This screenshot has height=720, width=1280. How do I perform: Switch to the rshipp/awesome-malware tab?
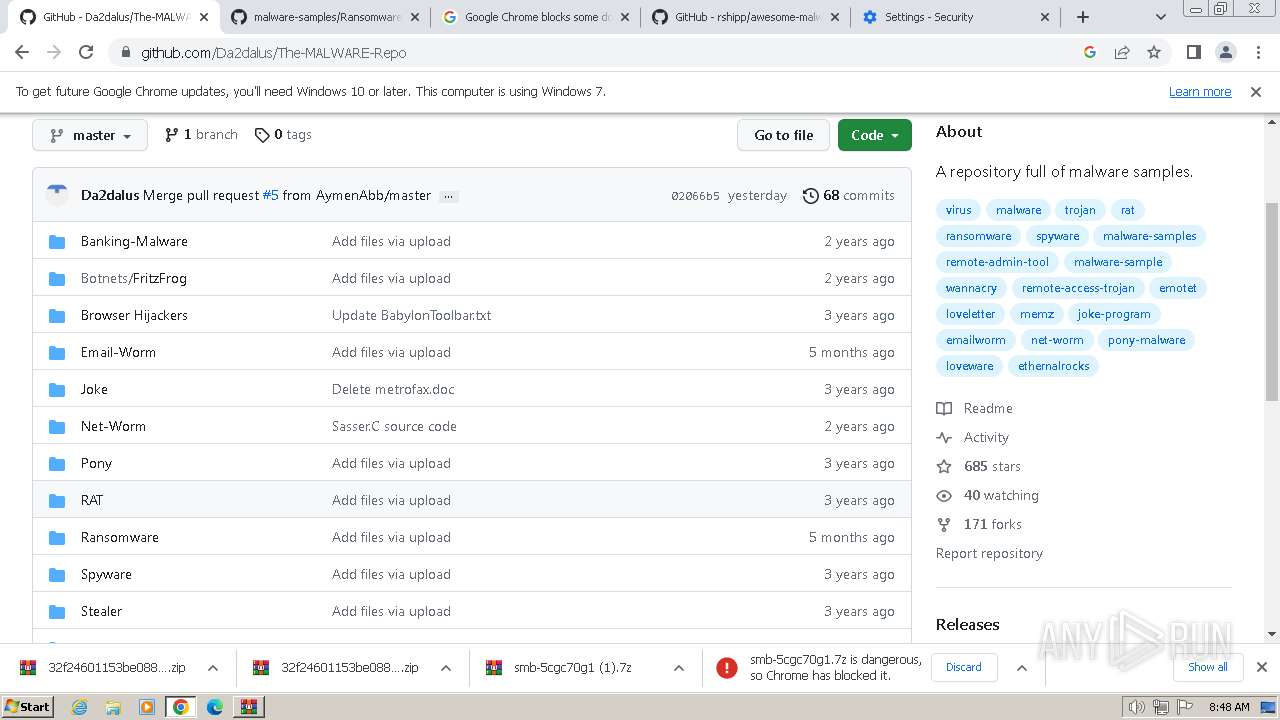pos(747,17)
